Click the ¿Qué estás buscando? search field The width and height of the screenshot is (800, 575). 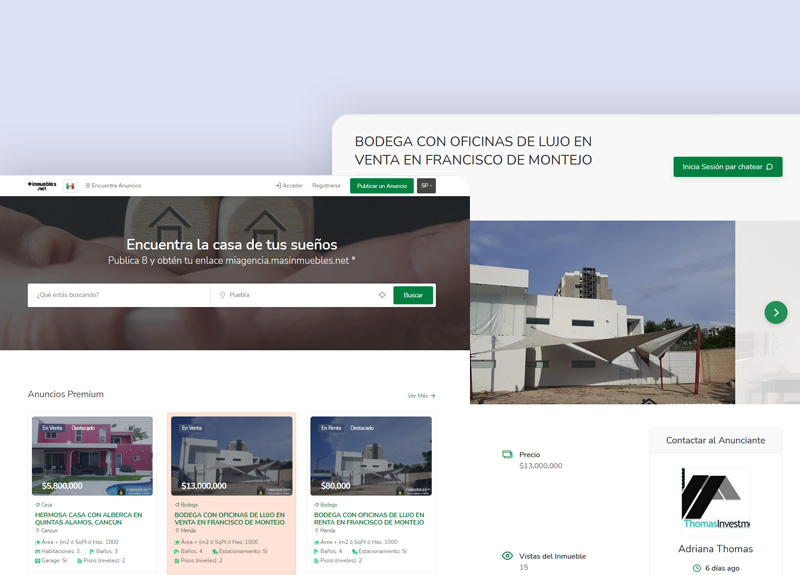pos(120,295)
